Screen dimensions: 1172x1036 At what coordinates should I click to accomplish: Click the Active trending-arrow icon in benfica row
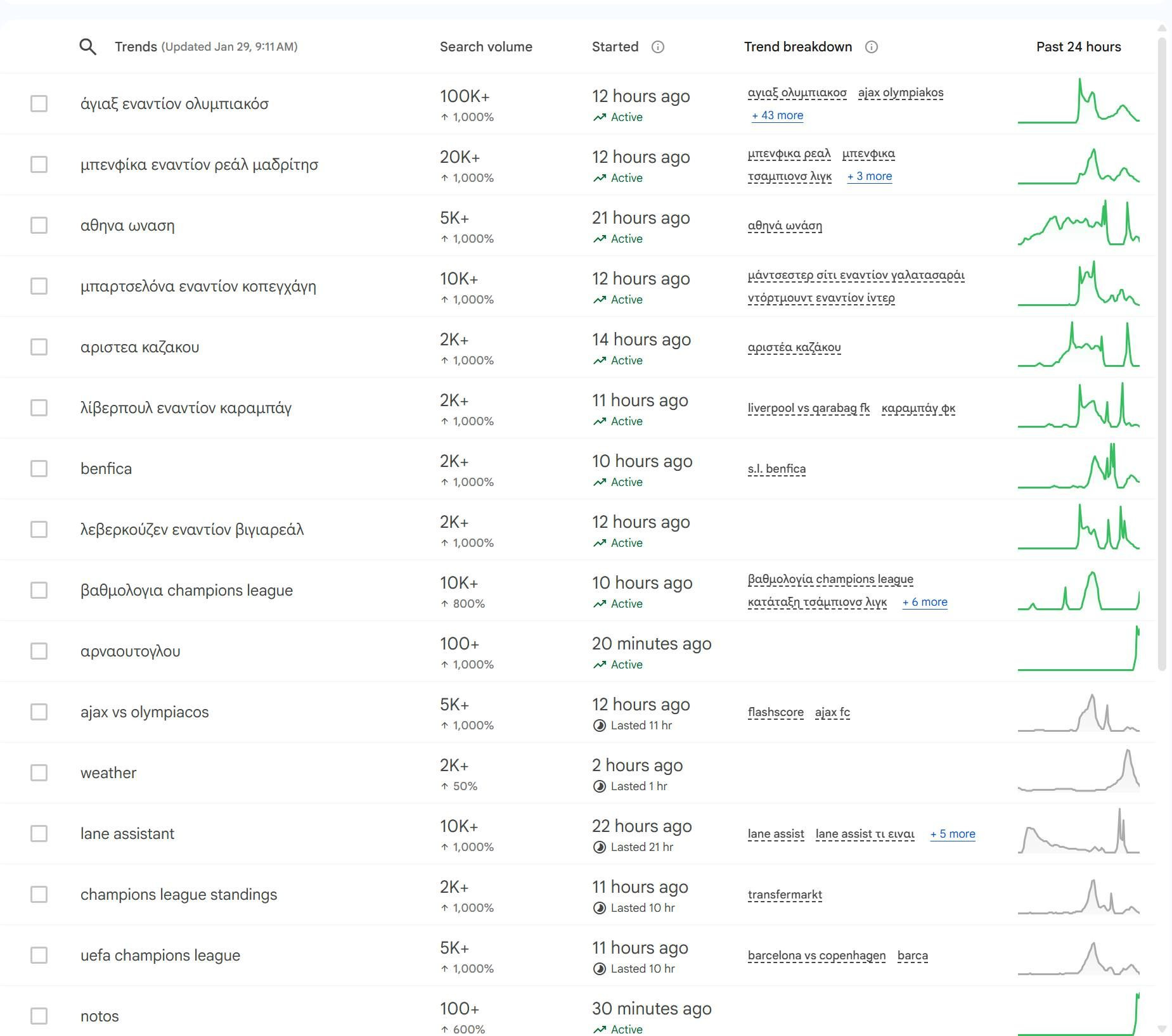pos(600,482)
